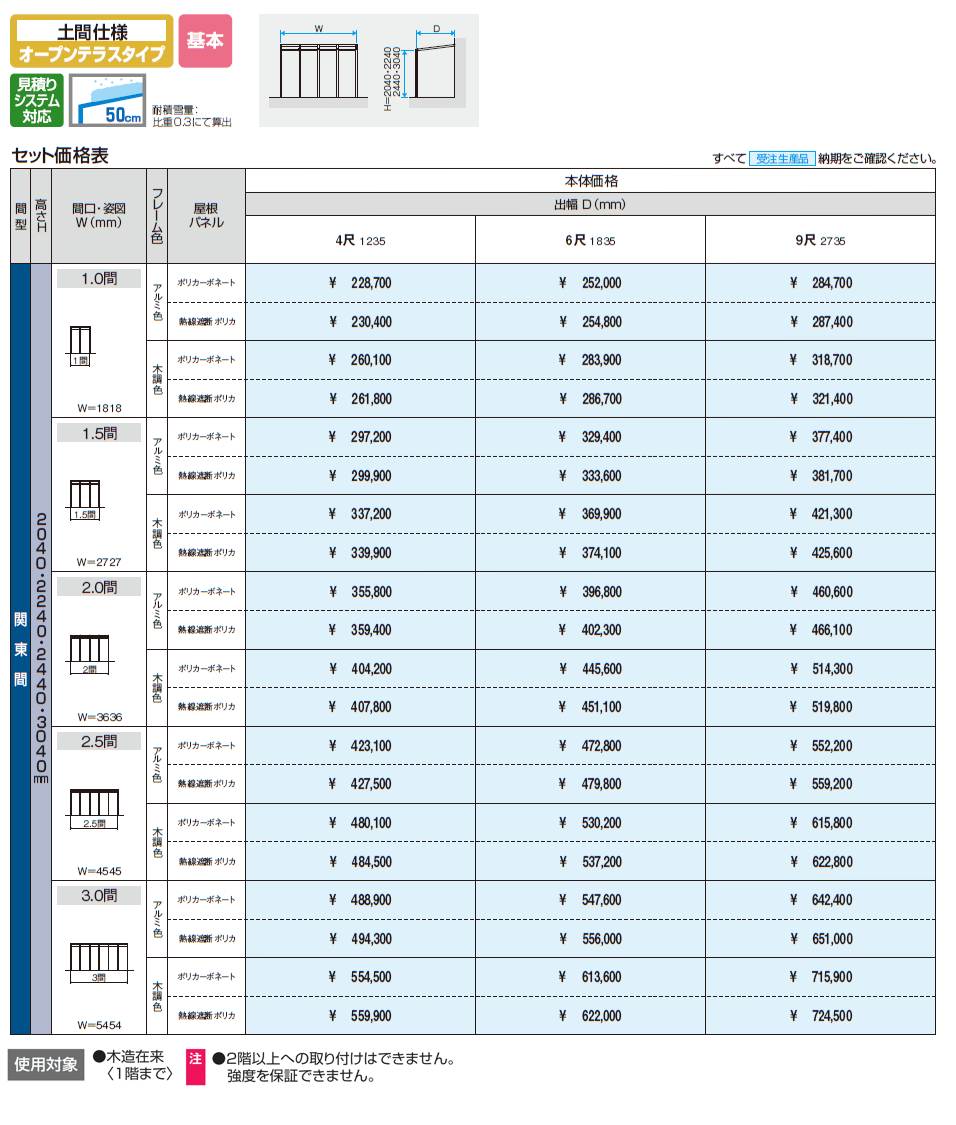Select the 1.5間 frame diagram icon
956x1125 pixels.
tap(85, 500)
